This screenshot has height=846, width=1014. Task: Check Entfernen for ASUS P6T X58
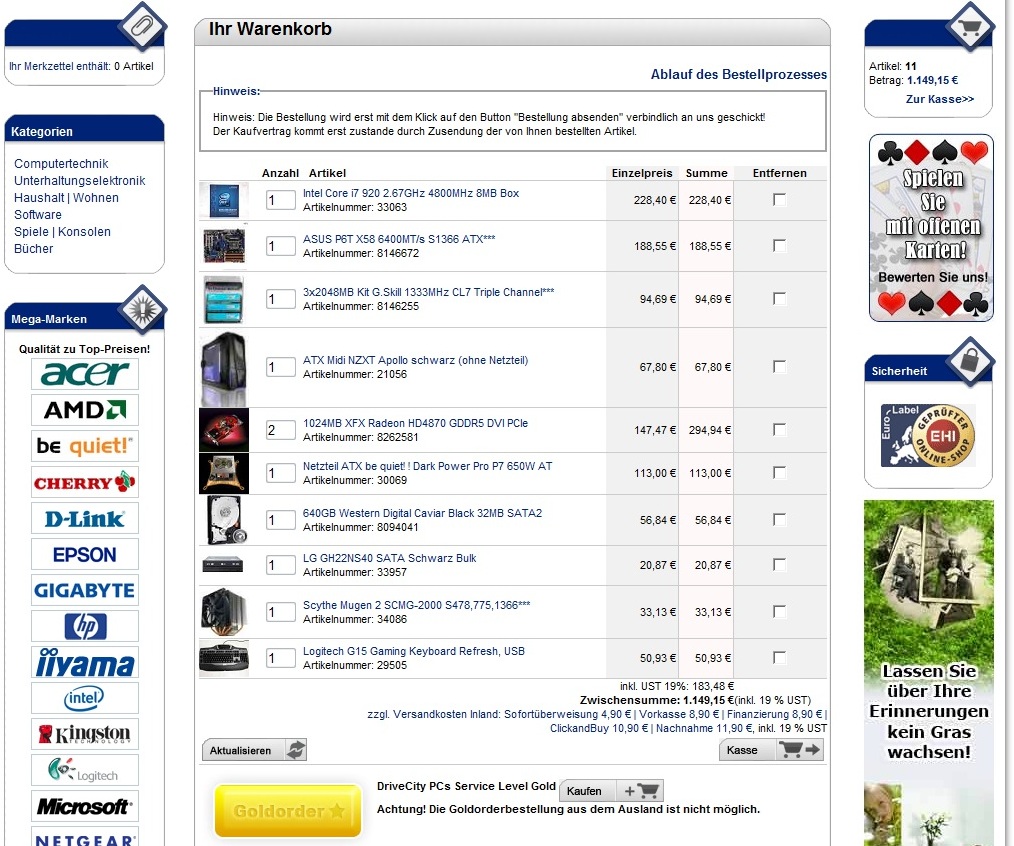click(x=779, y=246)
